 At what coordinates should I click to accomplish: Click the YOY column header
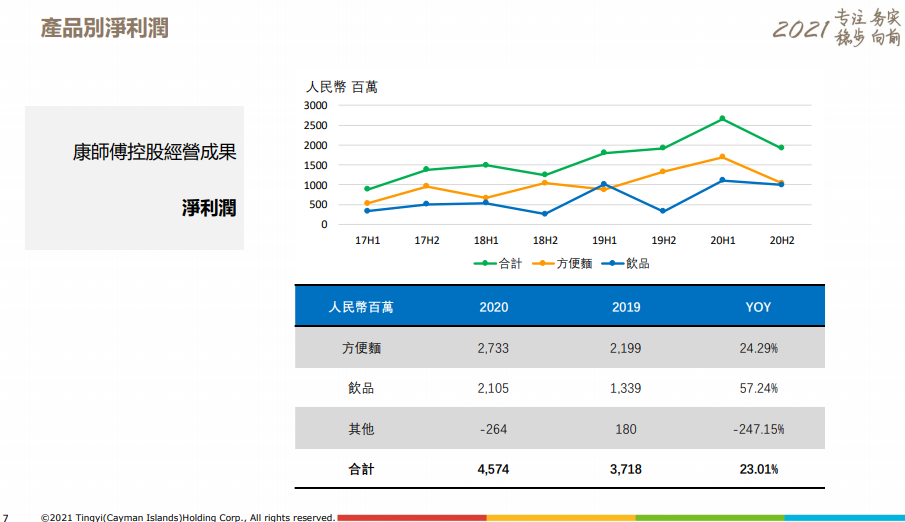point(758,307)
